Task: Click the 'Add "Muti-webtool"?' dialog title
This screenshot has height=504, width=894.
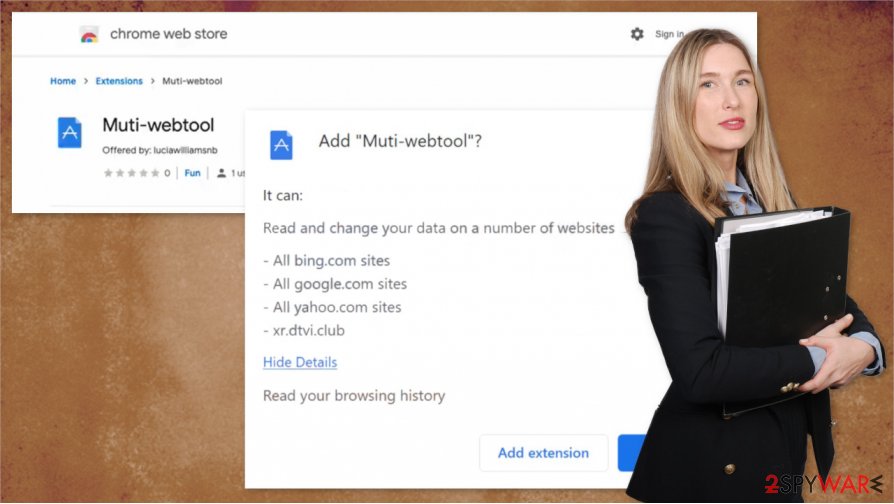Action: click(400, 141)
